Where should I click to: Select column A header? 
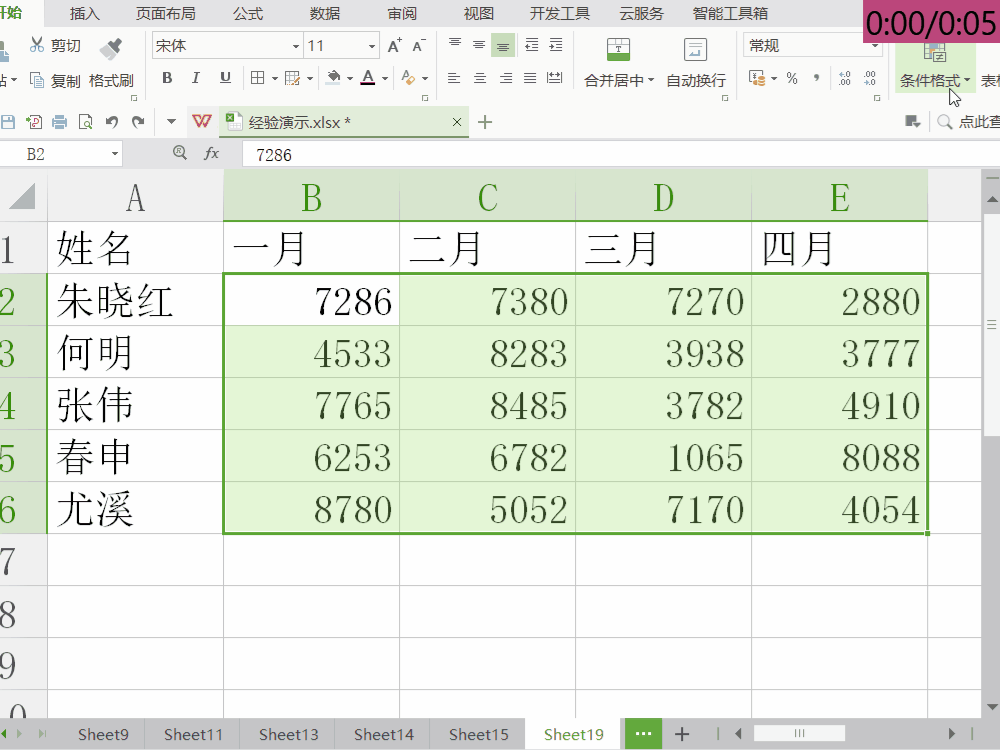pyautogui.click(x=135, y=196)
